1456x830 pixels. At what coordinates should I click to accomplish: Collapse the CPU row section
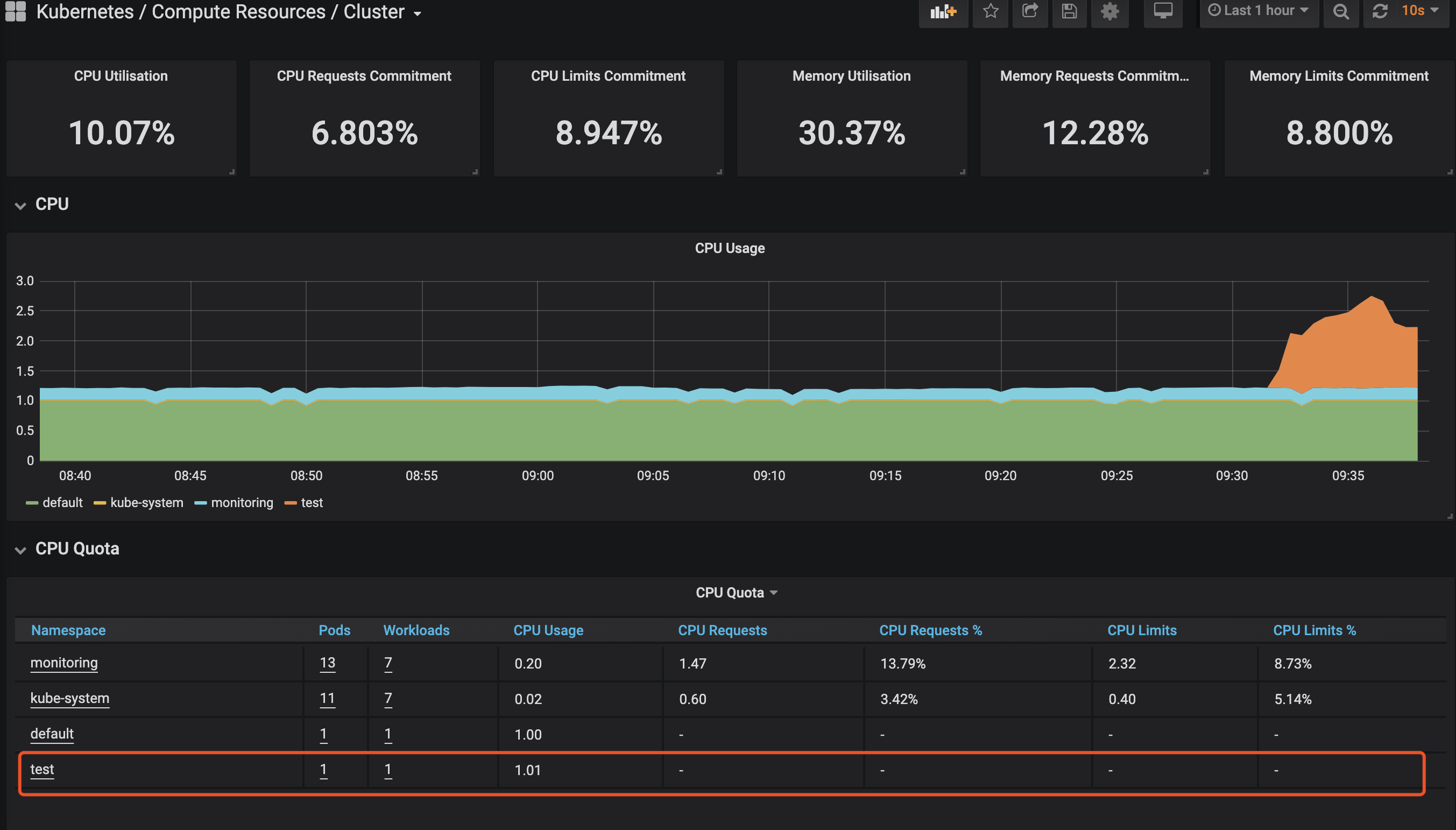coord(20,205)
